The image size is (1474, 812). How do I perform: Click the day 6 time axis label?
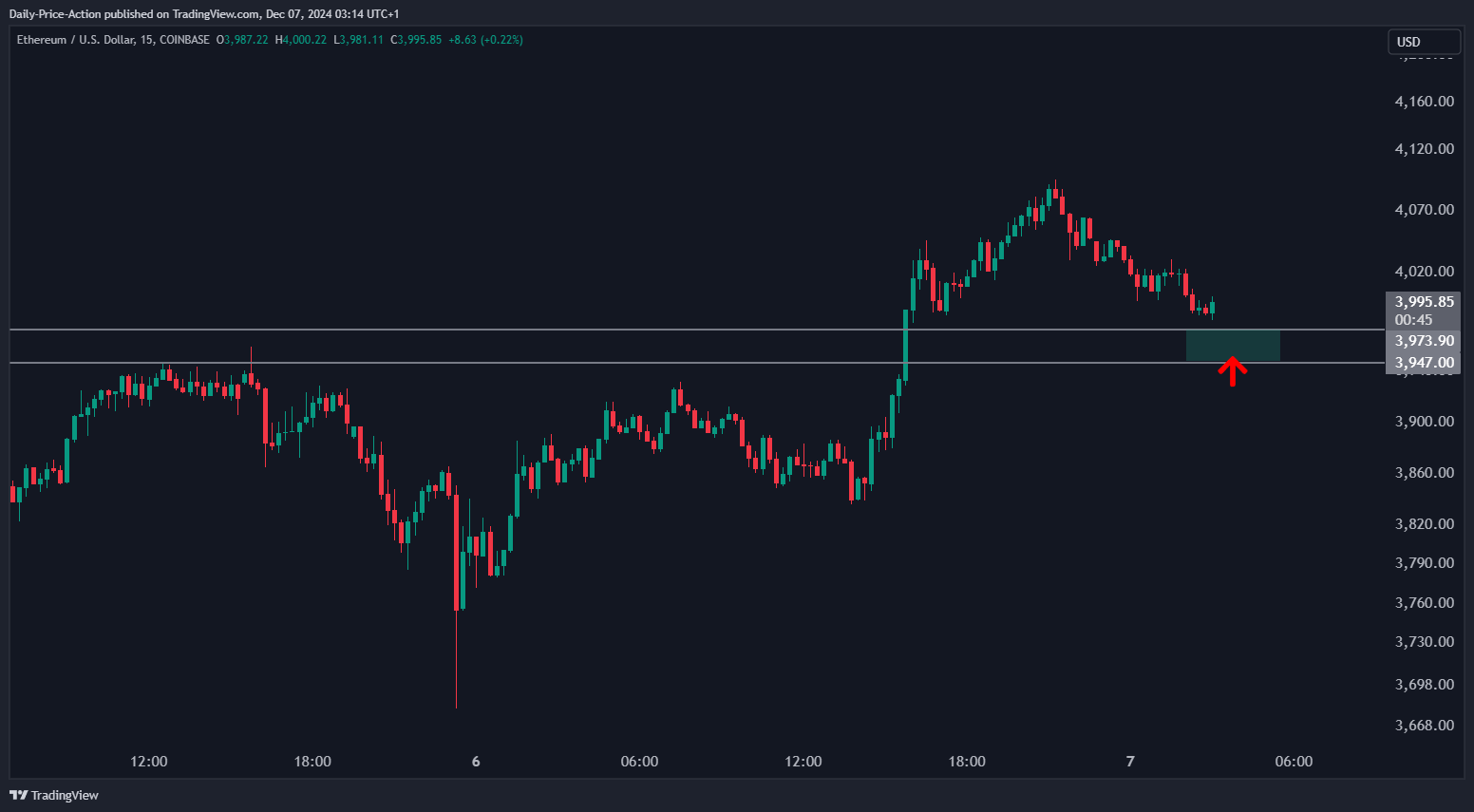[x=476, y=762]
